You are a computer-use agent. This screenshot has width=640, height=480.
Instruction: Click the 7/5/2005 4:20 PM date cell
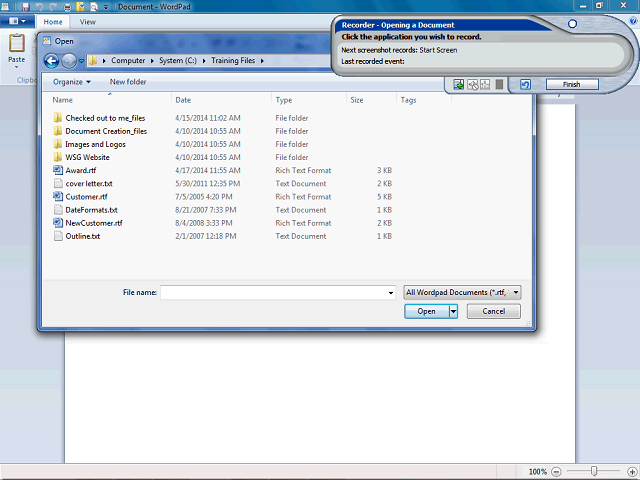tap(204, 197)
